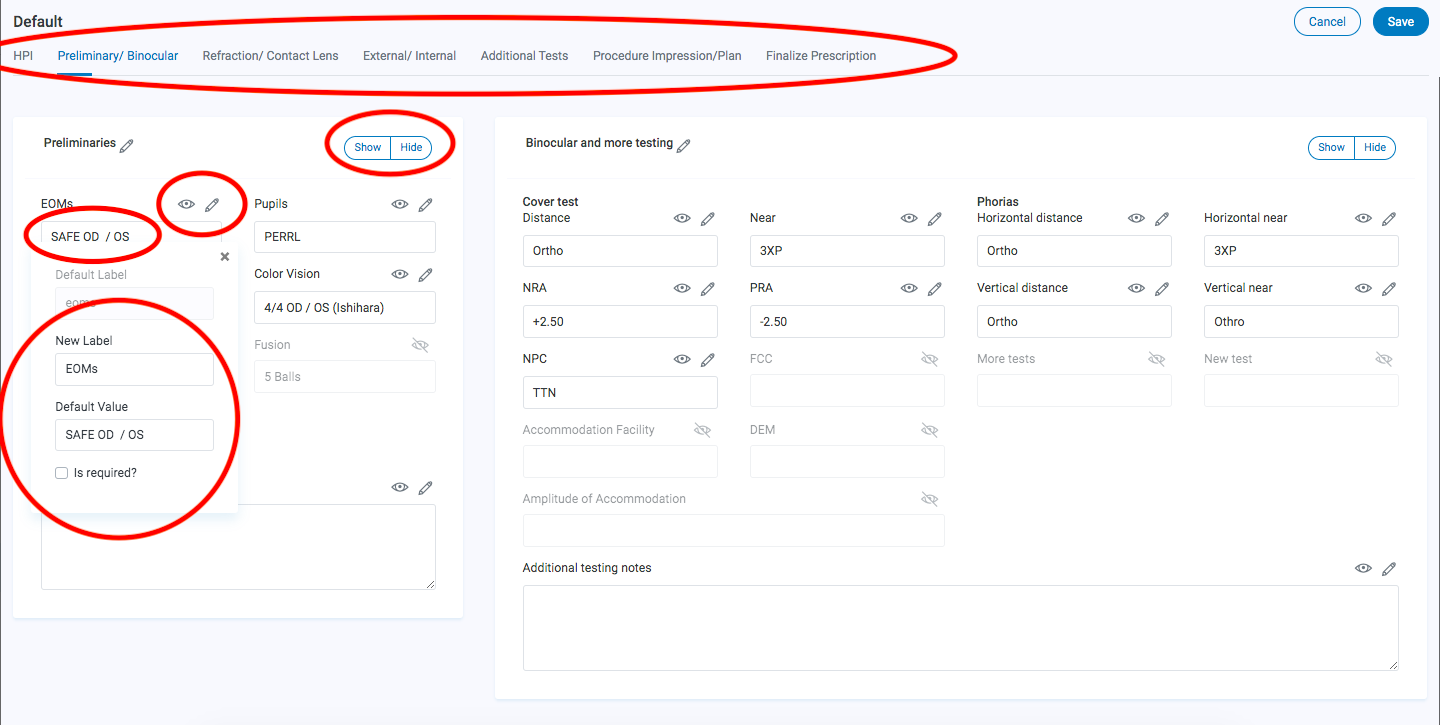This screenshot has height=725, width=1440.
Task: Click the Default Value input showing SAFE OD/OS
Action: click(x=134, y=435)
